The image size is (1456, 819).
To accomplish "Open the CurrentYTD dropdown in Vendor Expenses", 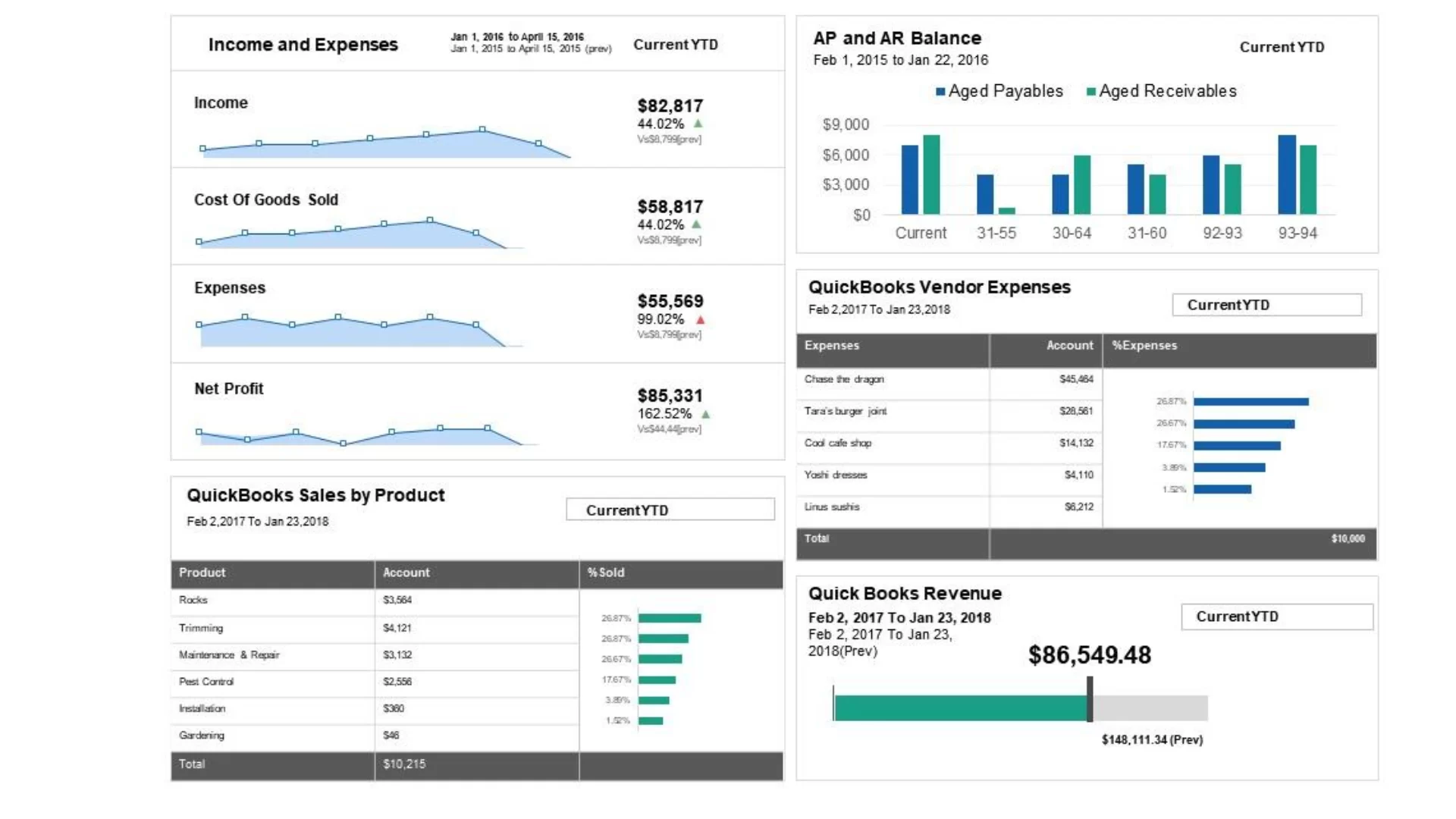I will (x=1266, y=305).
